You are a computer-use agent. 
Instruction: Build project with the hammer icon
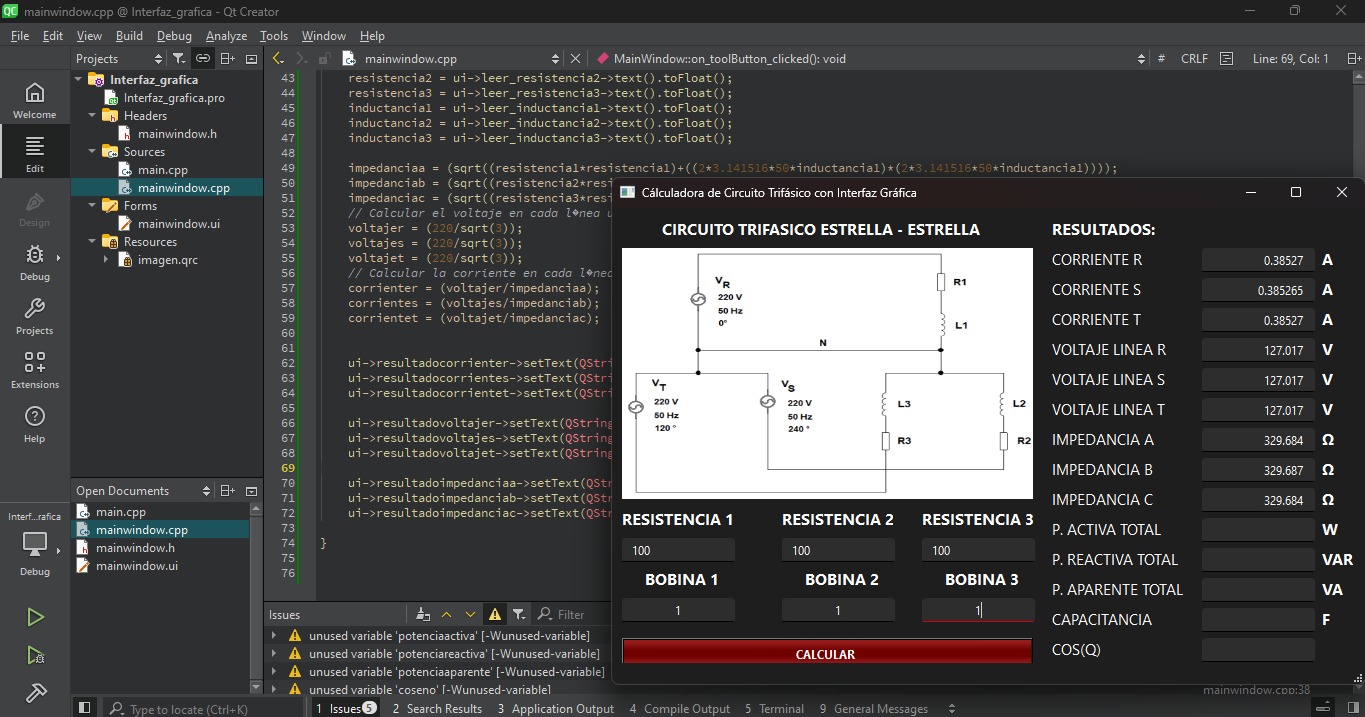[35, 692]
